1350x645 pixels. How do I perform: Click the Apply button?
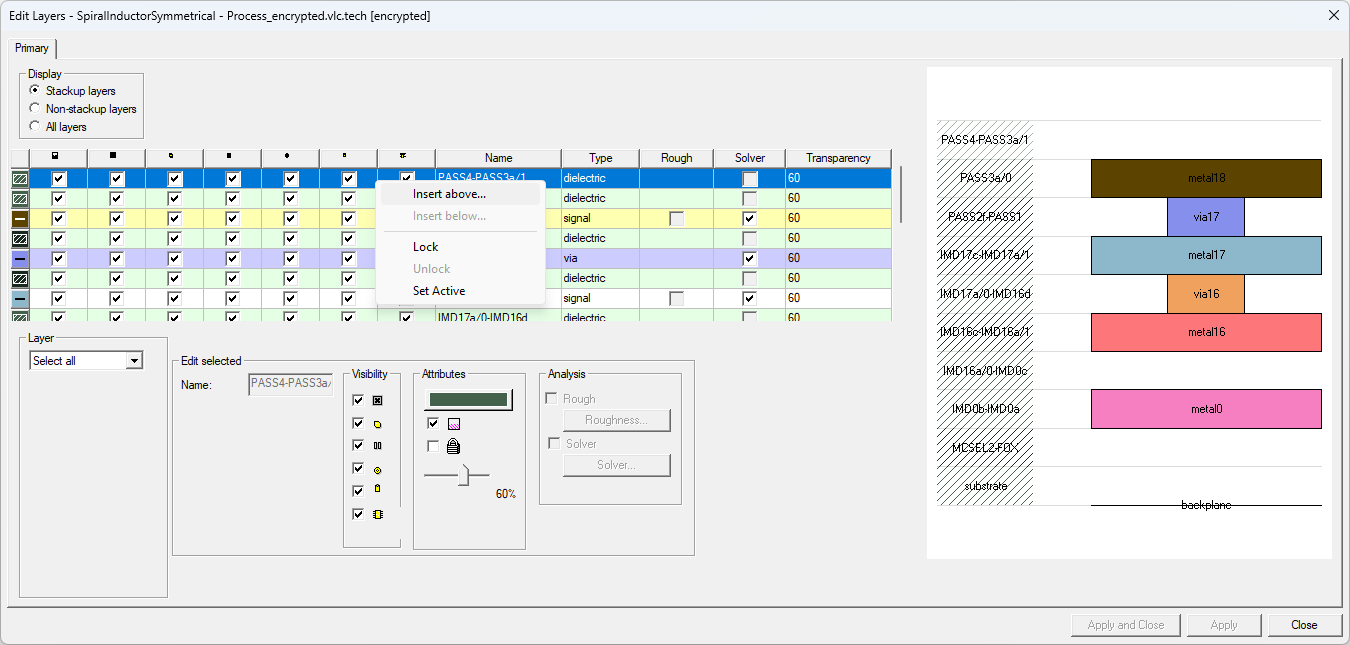click(1223, 624)
